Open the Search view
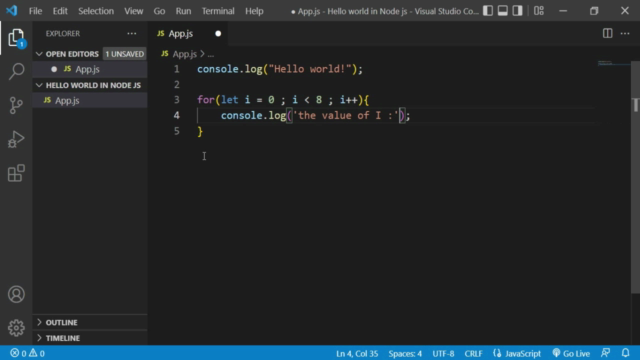 pyautogui.click(x=16, y=71)
